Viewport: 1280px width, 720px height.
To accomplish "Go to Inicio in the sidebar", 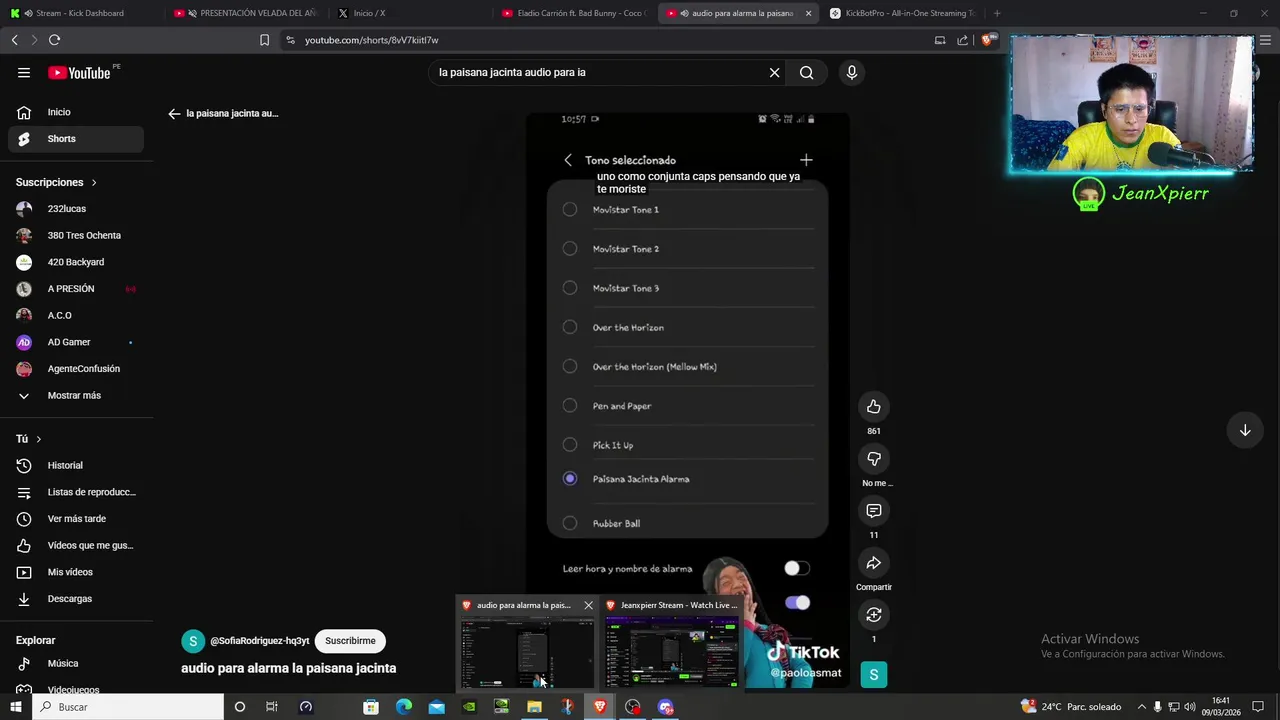I will (76, 112).
